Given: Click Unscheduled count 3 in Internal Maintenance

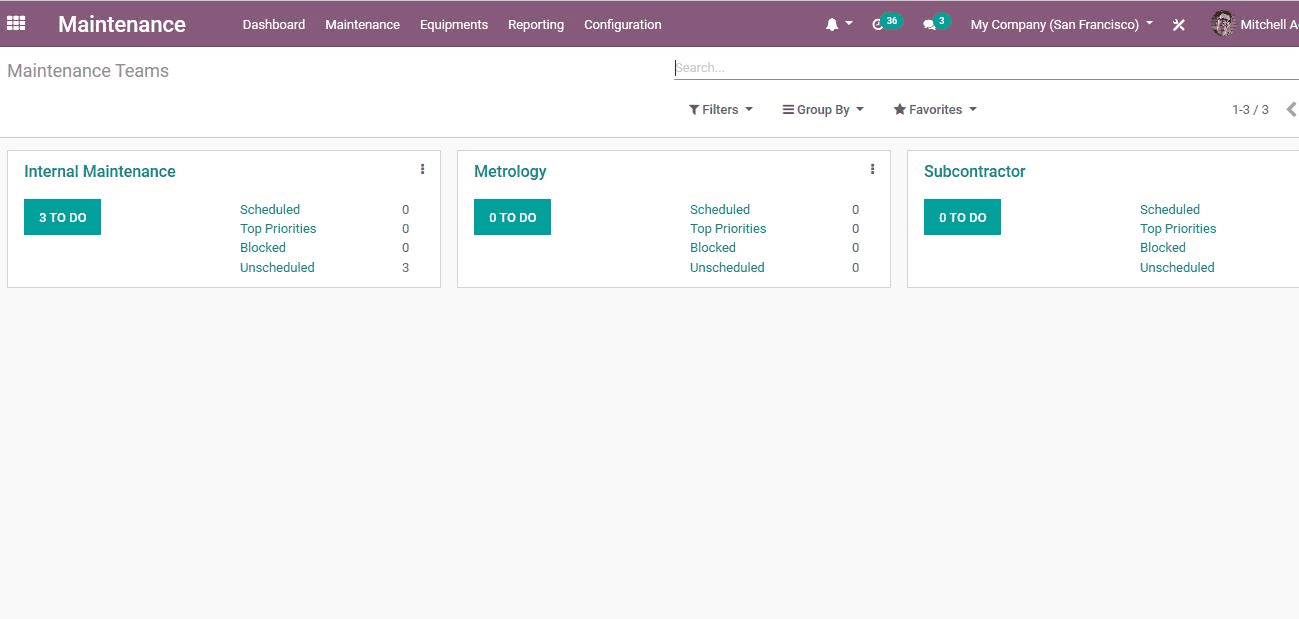Looking at the screenshot, I should [x=405, y=268].
